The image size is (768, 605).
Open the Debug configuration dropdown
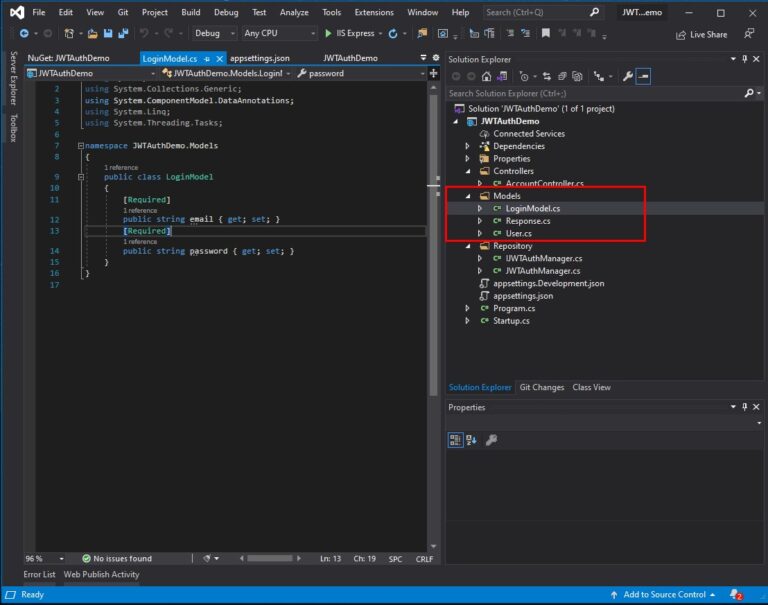[x=215, y=33]
